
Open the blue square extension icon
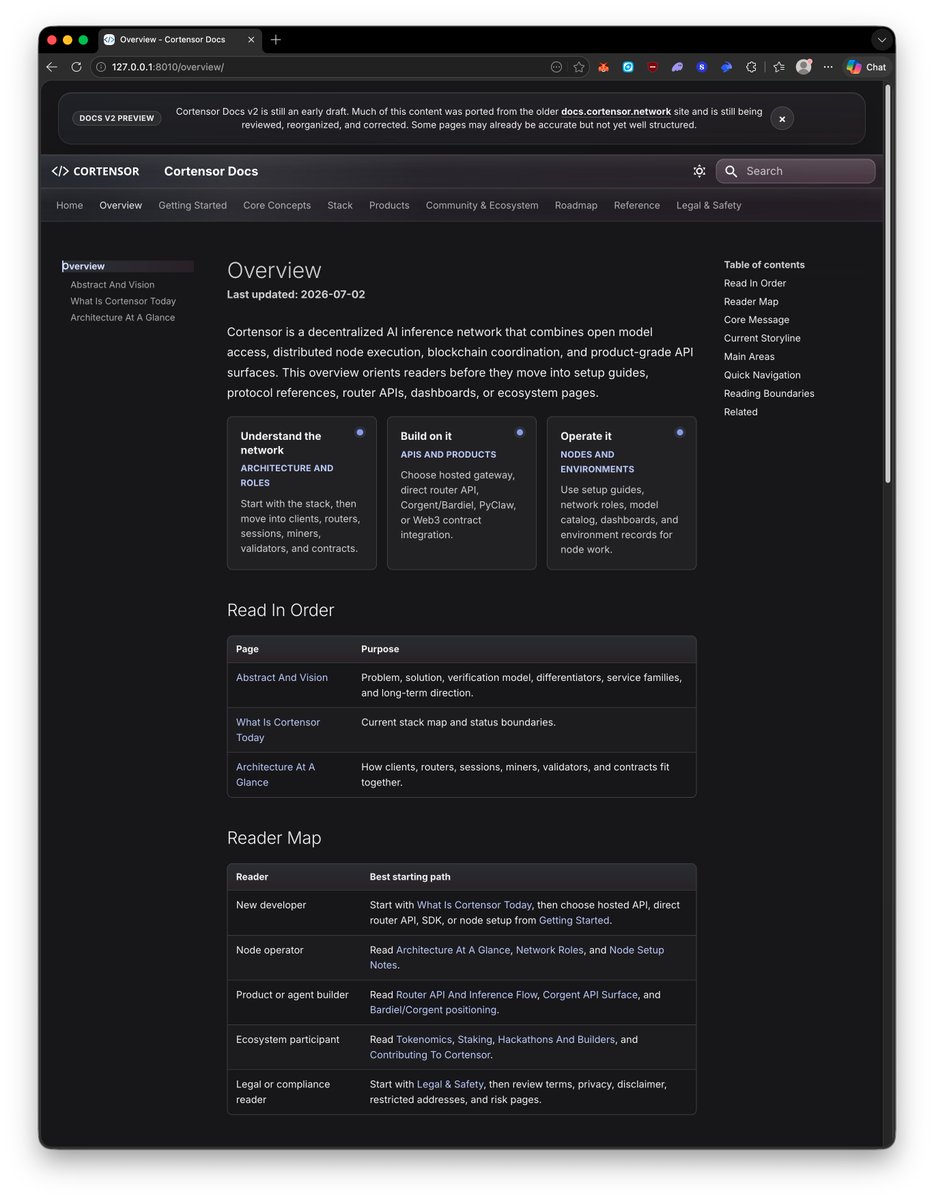tap(628, 67)
